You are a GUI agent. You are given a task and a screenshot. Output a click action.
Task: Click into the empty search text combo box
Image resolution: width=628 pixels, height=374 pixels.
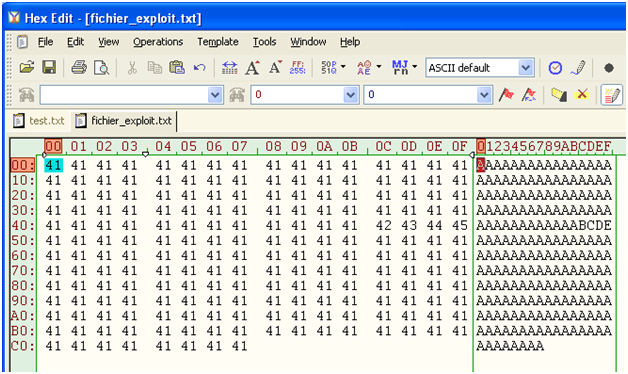124,95
